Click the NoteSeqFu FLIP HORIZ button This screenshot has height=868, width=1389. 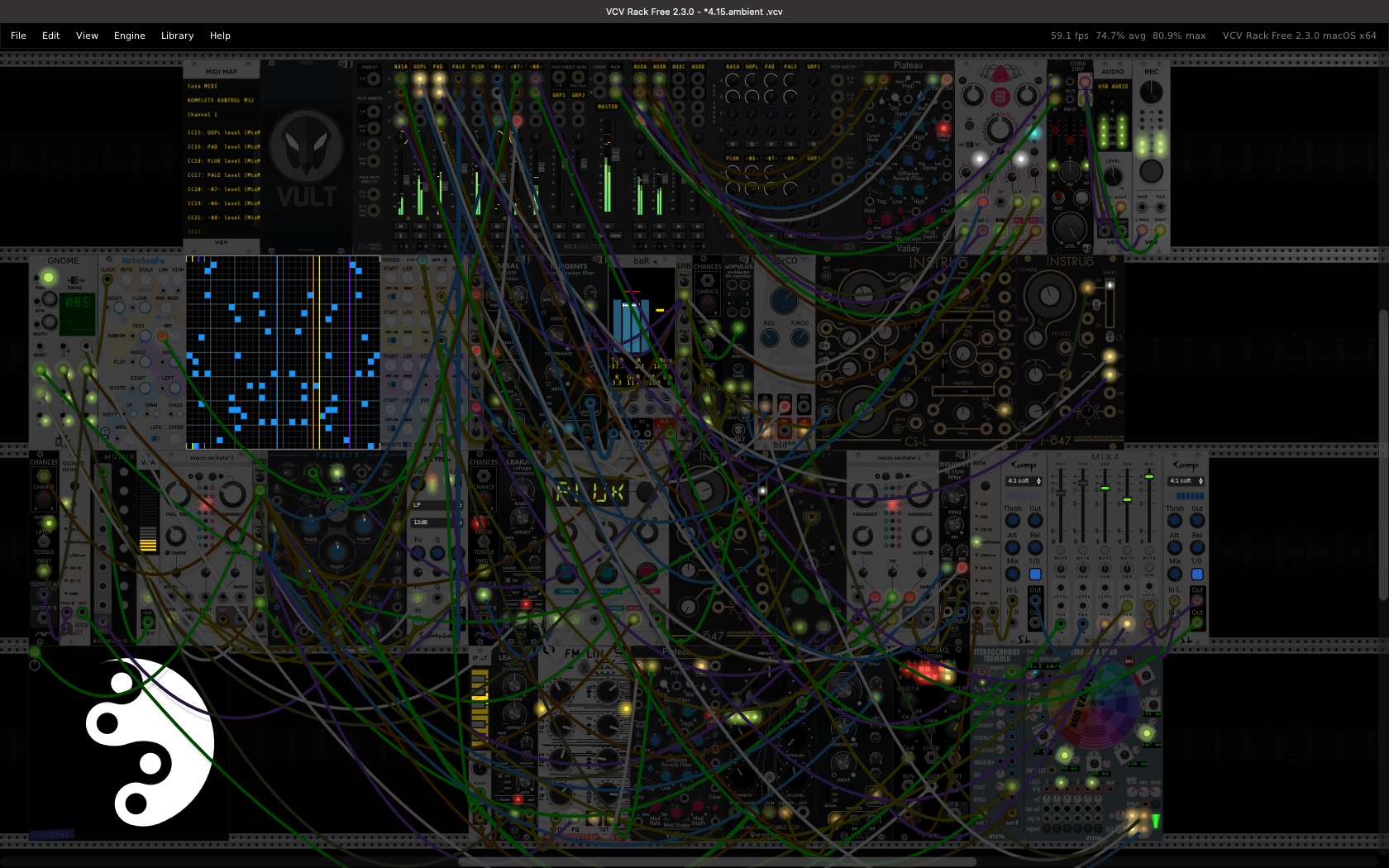[145, 362]
